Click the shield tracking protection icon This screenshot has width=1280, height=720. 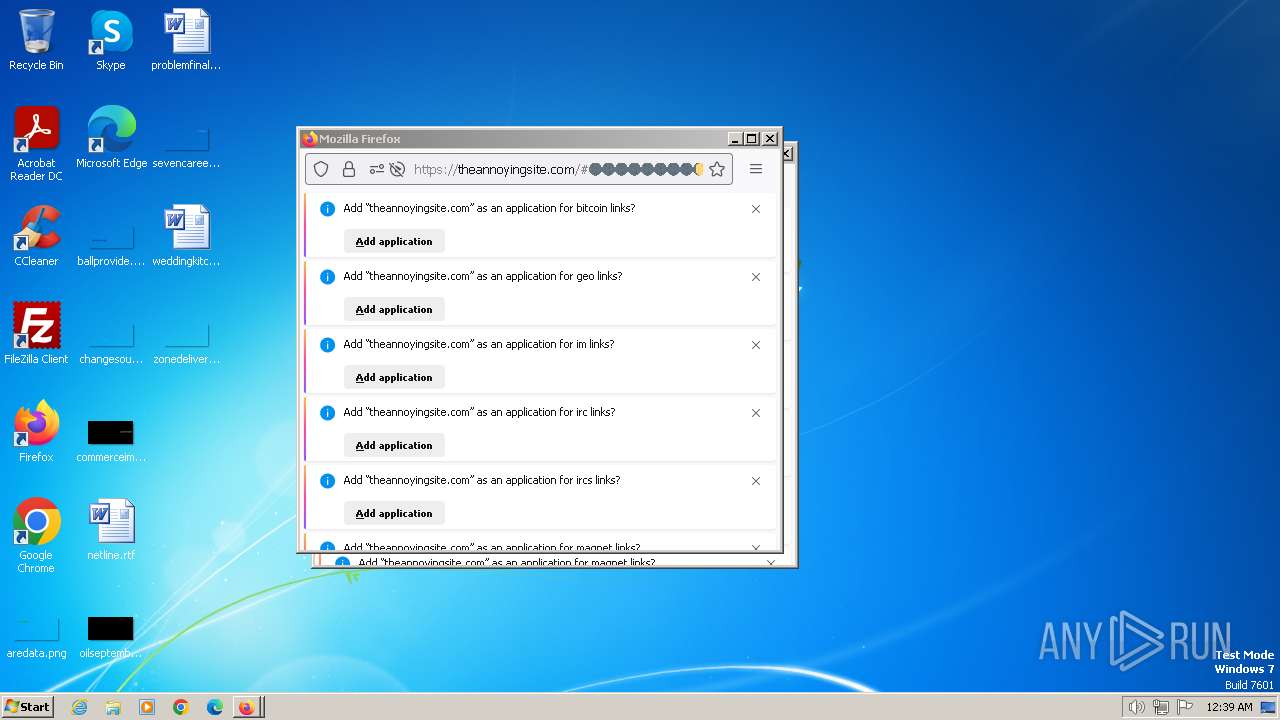(x=321, y=170)
